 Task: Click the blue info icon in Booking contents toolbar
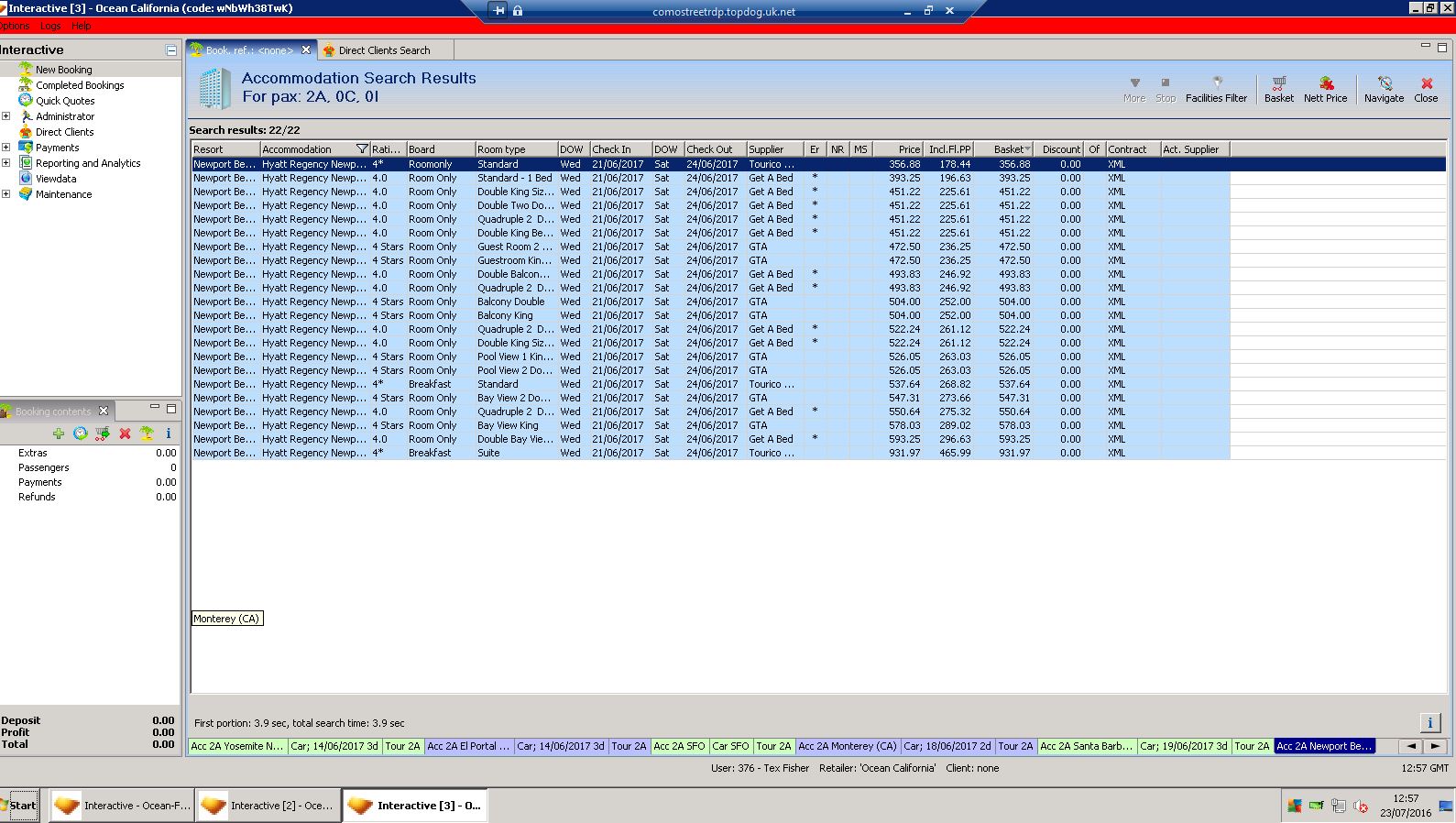(169, 433)
